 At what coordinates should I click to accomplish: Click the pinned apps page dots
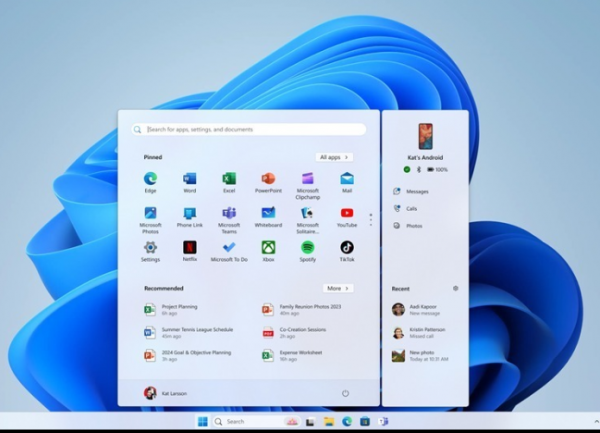click(370, 220)
